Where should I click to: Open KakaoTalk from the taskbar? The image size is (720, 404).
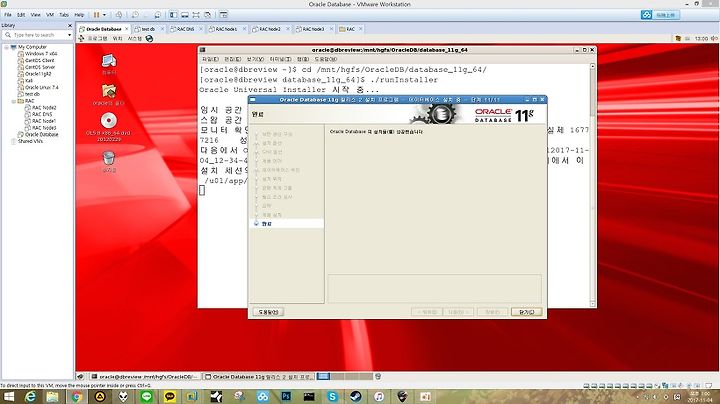pyautogui.click(x=170, y=396)
